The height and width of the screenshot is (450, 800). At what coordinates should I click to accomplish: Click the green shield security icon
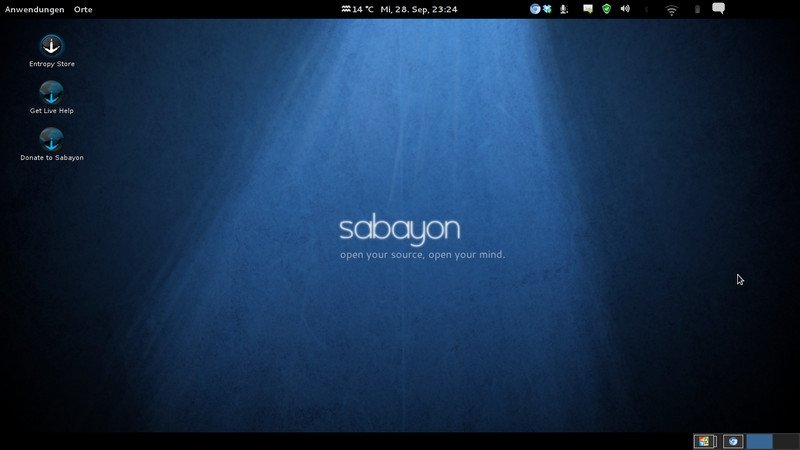point(606,9)
